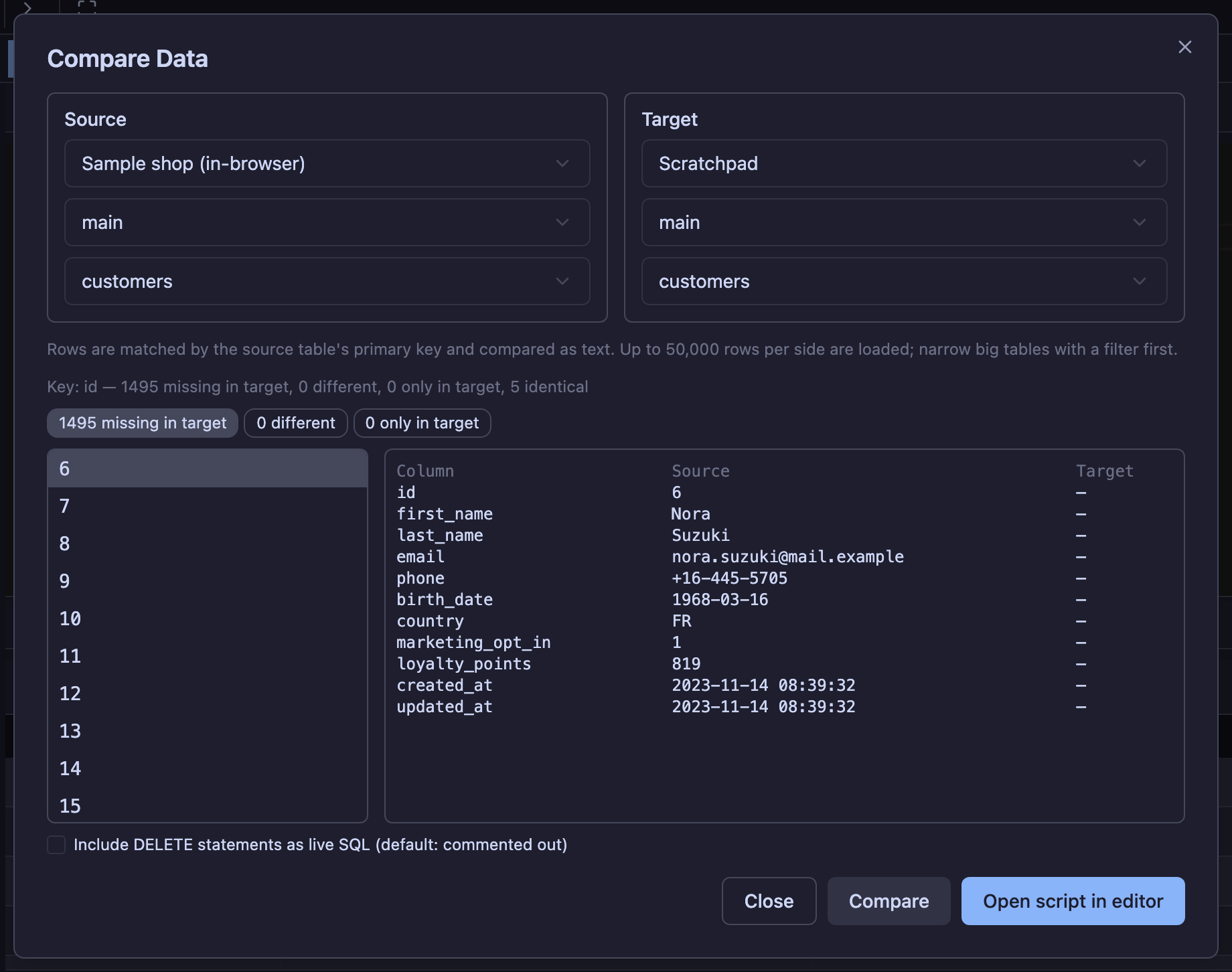The width and height of the screenshot is (1232, 972).
Task: Select row key 7 in the list
Action: (x=208, y=506)
